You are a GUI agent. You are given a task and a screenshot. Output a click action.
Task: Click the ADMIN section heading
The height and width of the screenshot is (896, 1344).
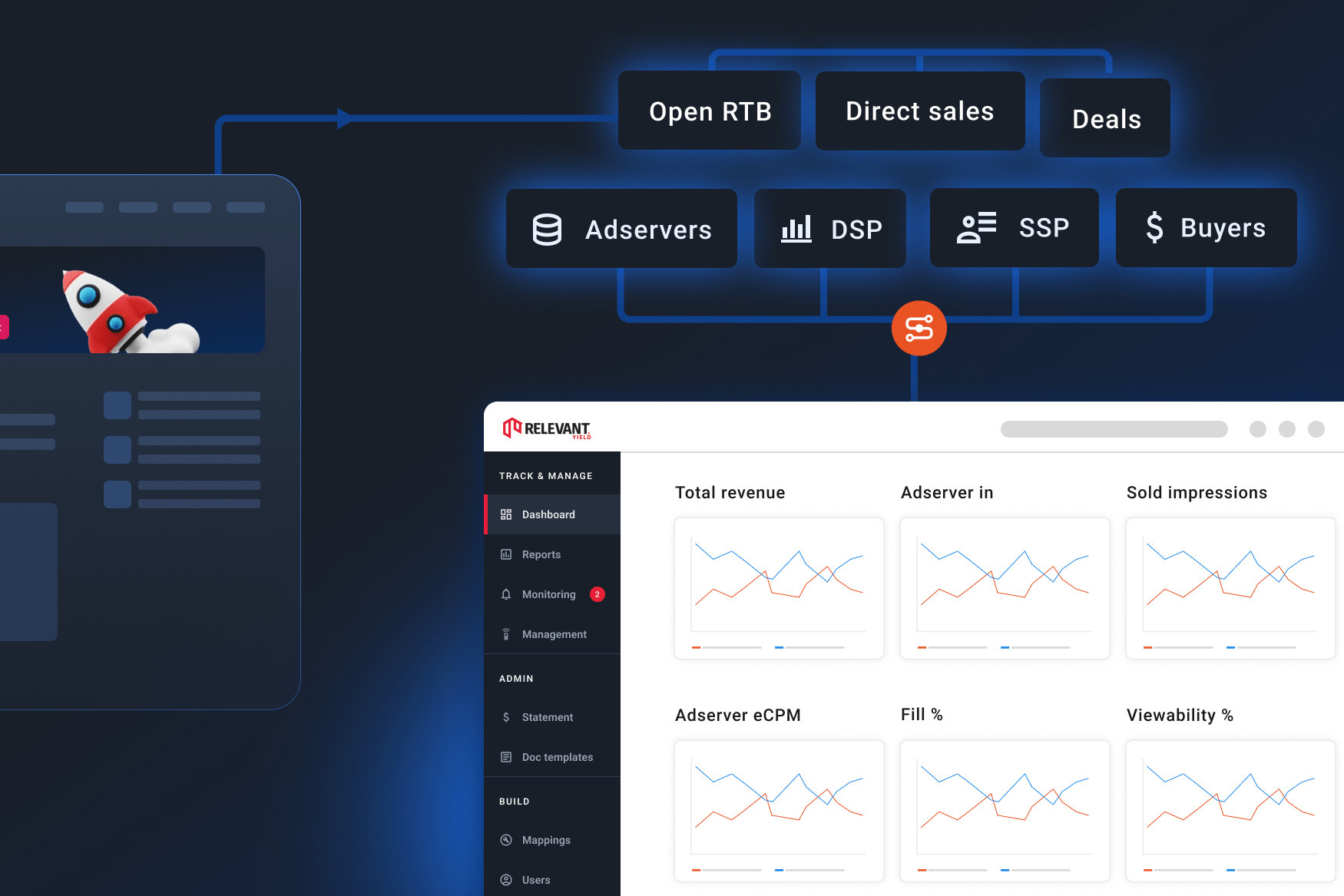pyautogui.click(x=516, y=679)
